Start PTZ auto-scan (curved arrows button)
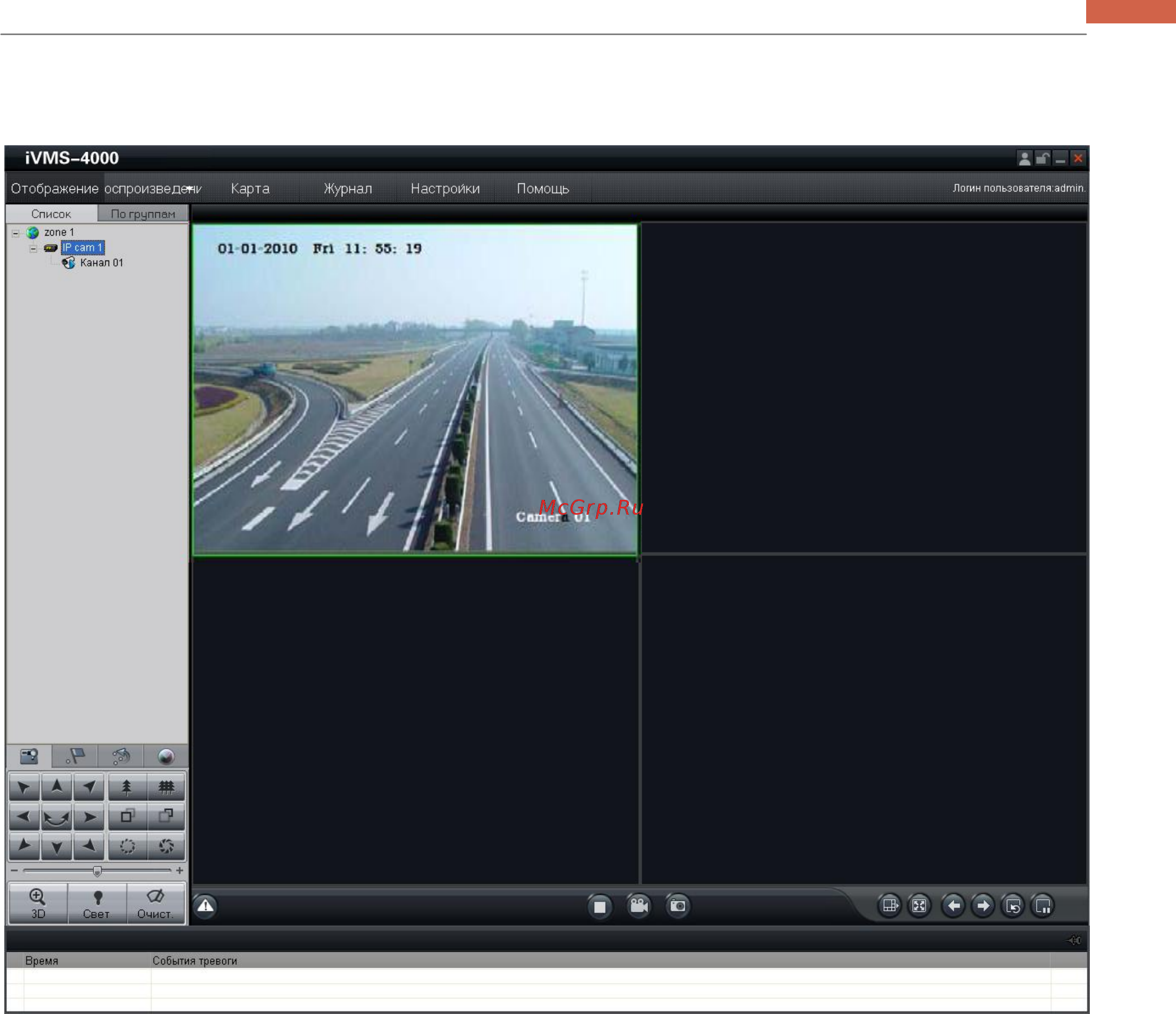 tap(57, 816)
